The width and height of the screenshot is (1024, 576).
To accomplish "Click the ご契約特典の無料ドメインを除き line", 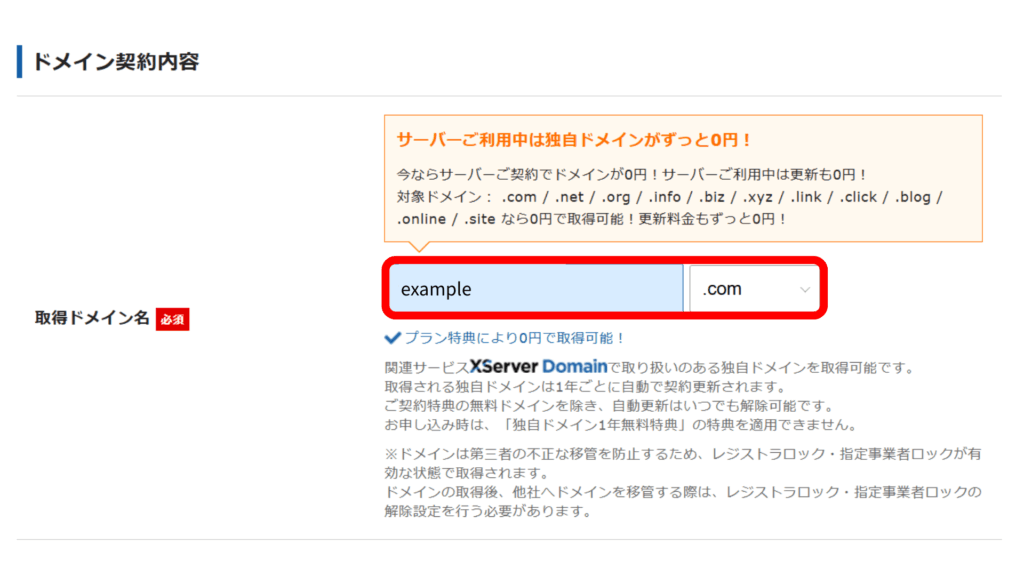I will (x=609, y=406).
